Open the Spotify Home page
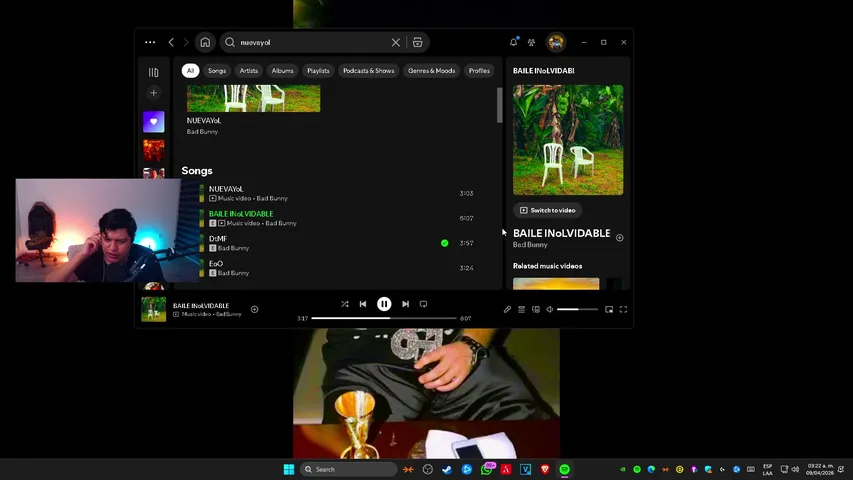The image size is (853, 480). click(205, 42)
